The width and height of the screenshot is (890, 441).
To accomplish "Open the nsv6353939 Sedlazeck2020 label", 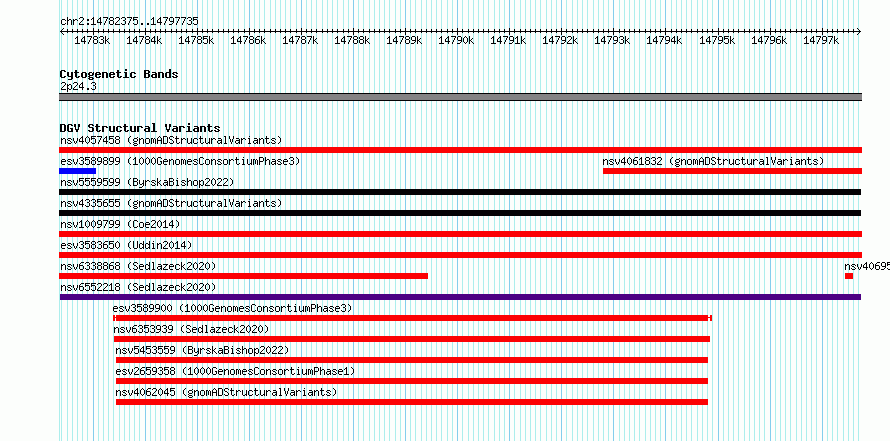I will tap(191, 329).
